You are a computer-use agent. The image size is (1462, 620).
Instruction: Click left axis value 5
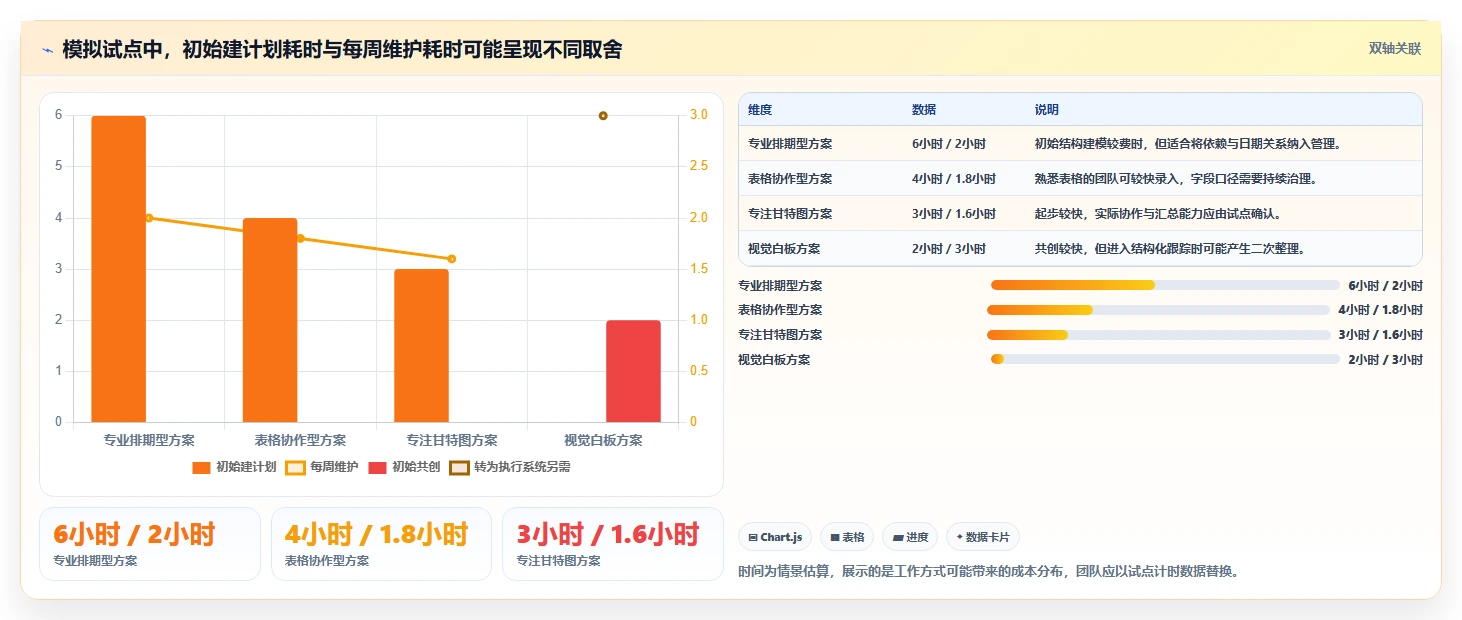coord(58,166)
